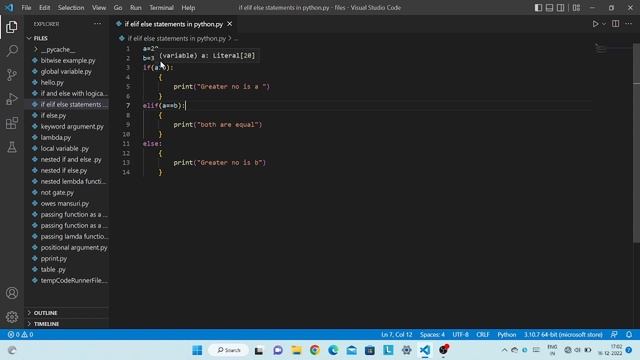Change end of line sequence CRLF
This screenshot has height=360, width=640.
point(482,335)
